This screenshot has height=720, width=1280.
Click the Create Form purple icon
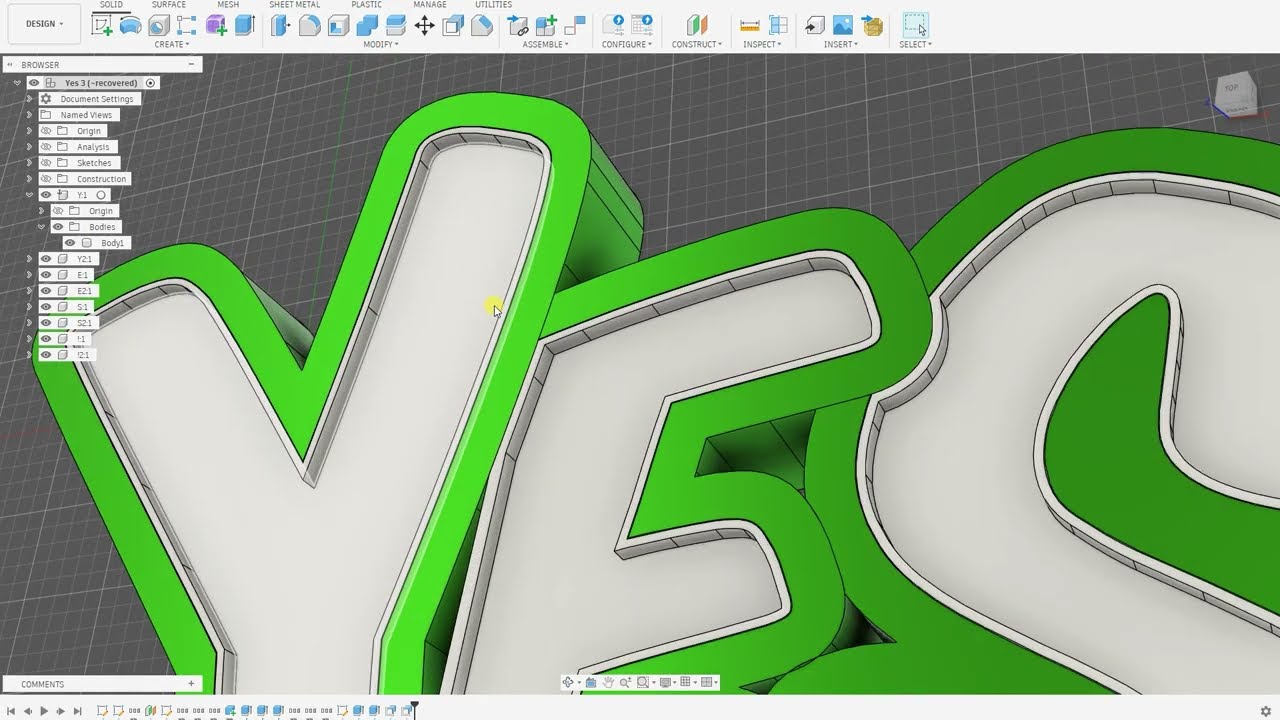pyautogui.click(x=216, y=25)
